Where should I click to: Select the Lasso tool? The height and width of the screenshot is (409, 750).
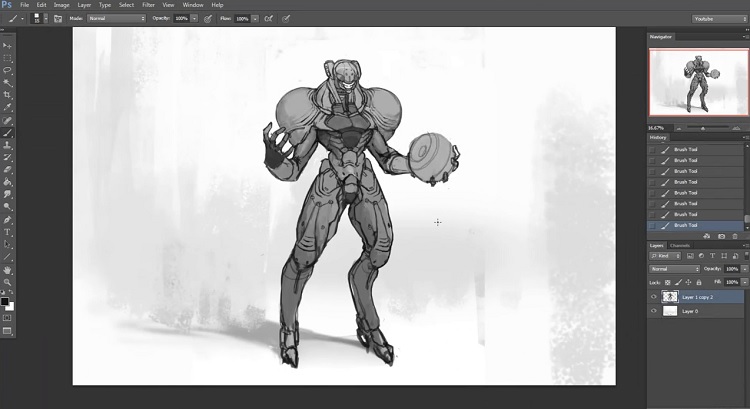[8, 70]
